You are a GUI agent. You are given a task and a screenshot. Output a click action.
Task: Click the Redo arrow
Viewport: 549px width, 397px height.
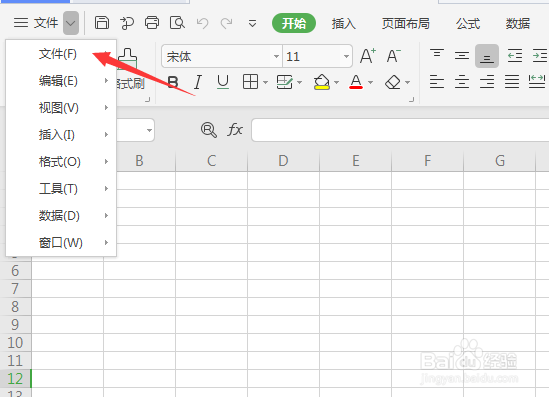tap(226, 23)
